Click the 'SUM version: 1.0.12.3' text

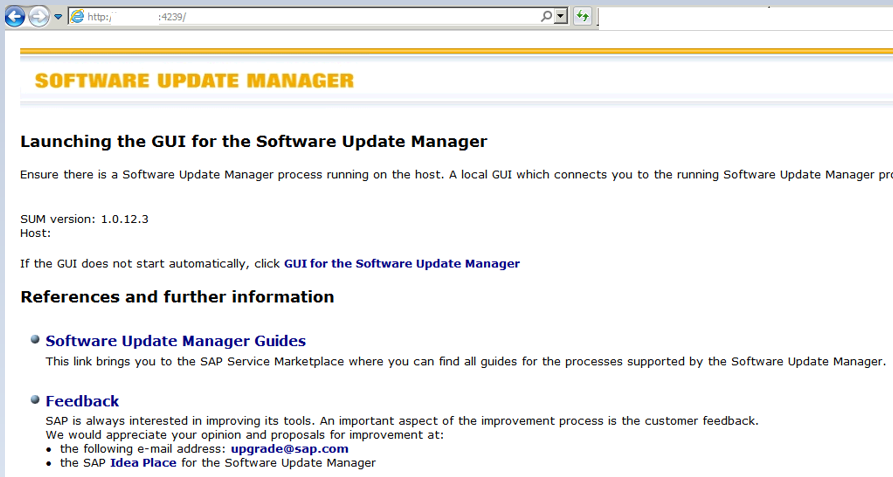point(84,219)
